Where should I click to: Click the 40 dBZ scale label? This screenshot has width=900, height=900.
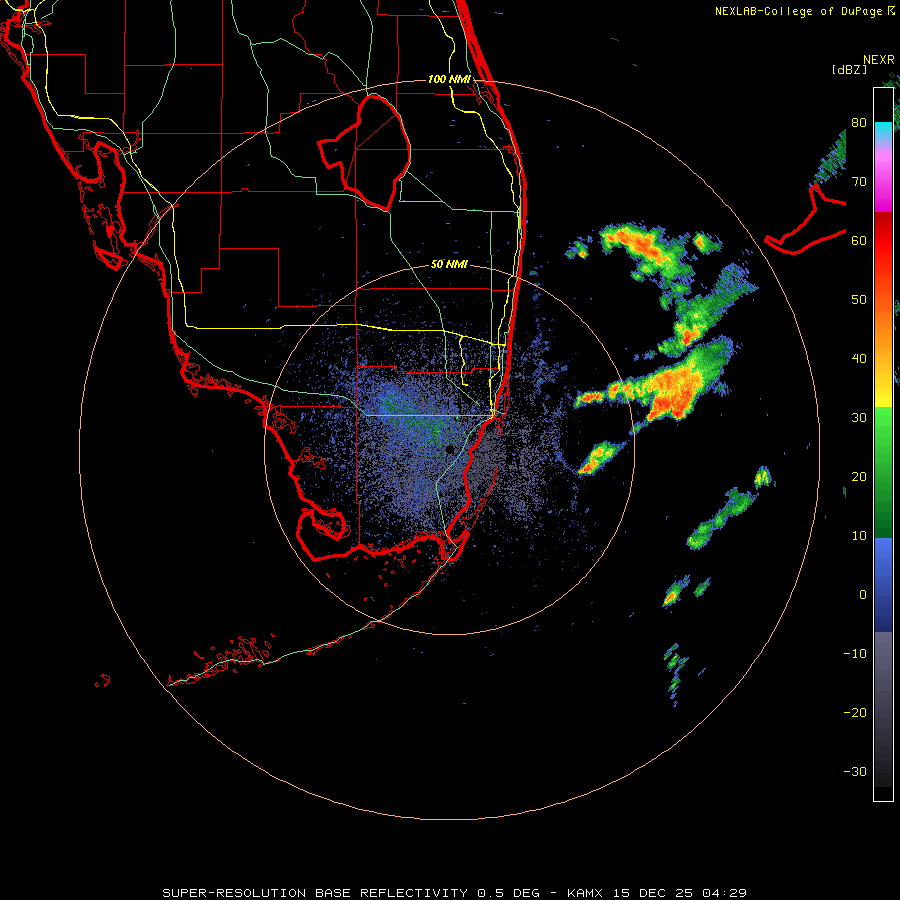(859, 359)
